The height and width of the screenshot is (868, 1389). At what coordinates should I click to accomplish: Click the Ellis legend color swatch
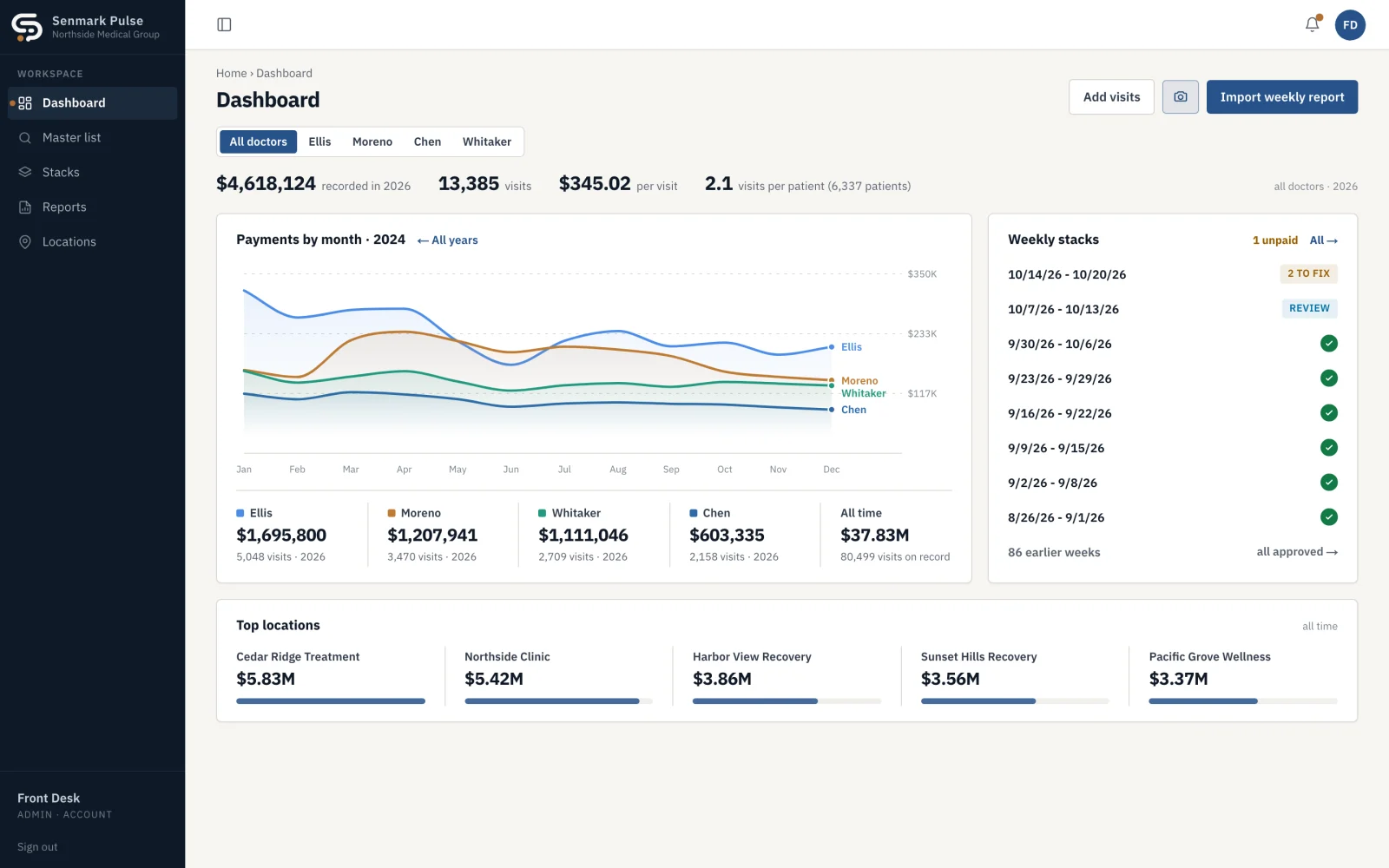[240, 513]
